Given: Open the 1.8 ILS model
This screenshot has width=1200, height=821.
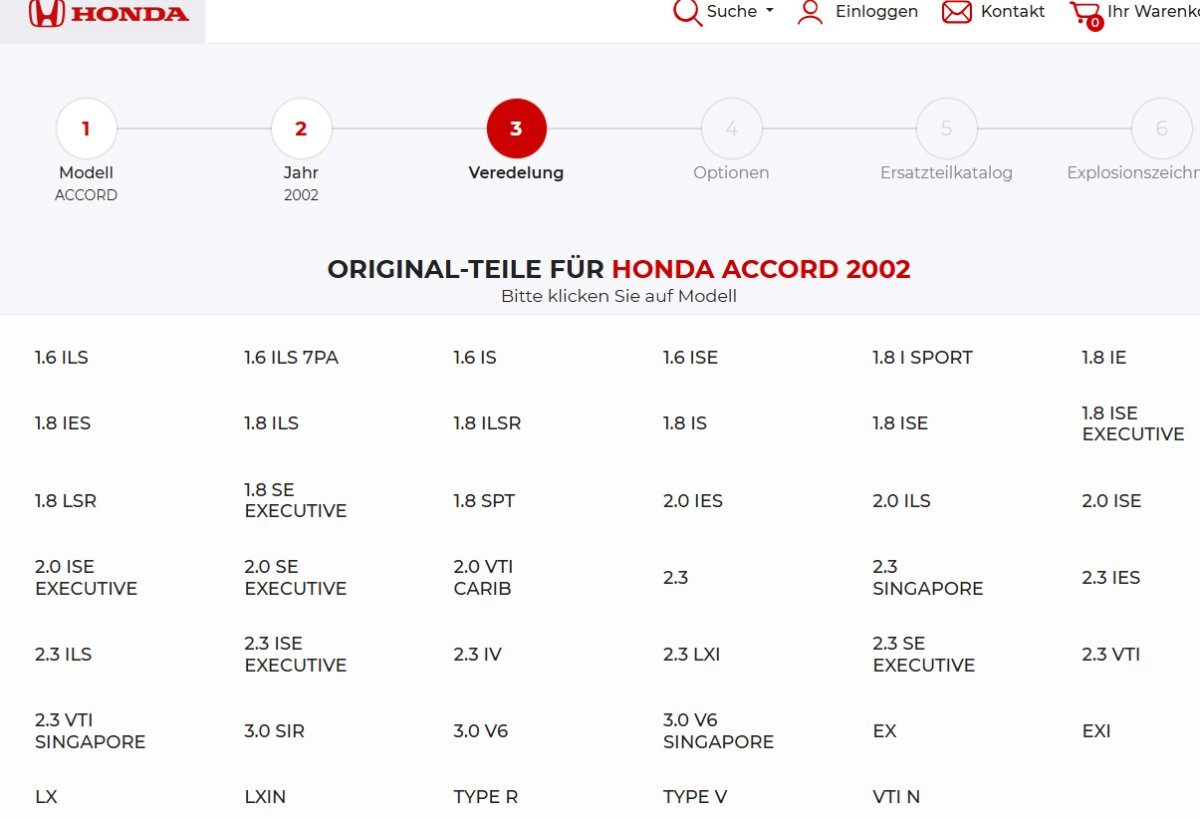Looking at the screenshot, I should (x=271, y=423).
